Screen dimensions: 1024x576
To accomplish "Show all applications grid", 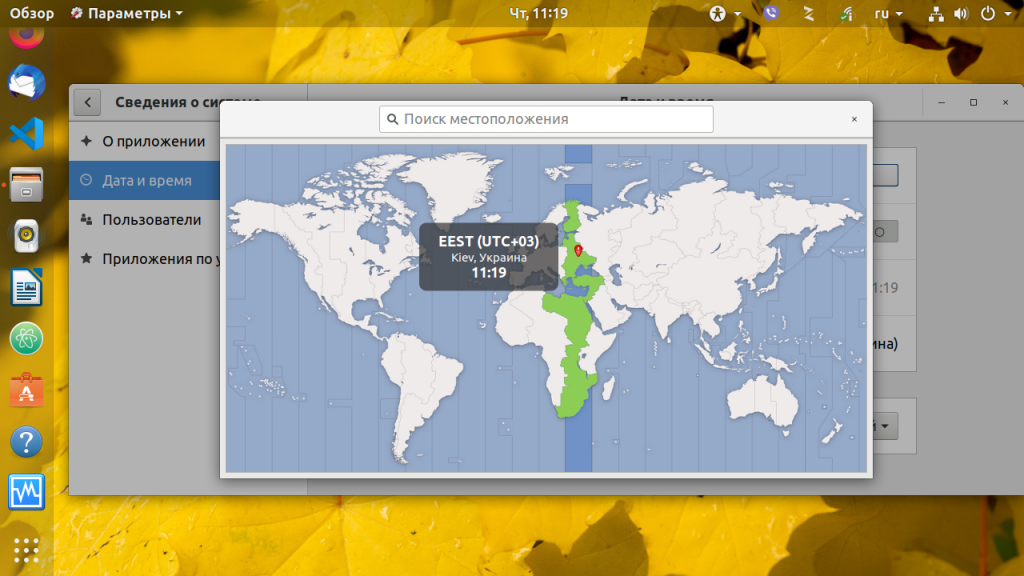I will point(26,549).
